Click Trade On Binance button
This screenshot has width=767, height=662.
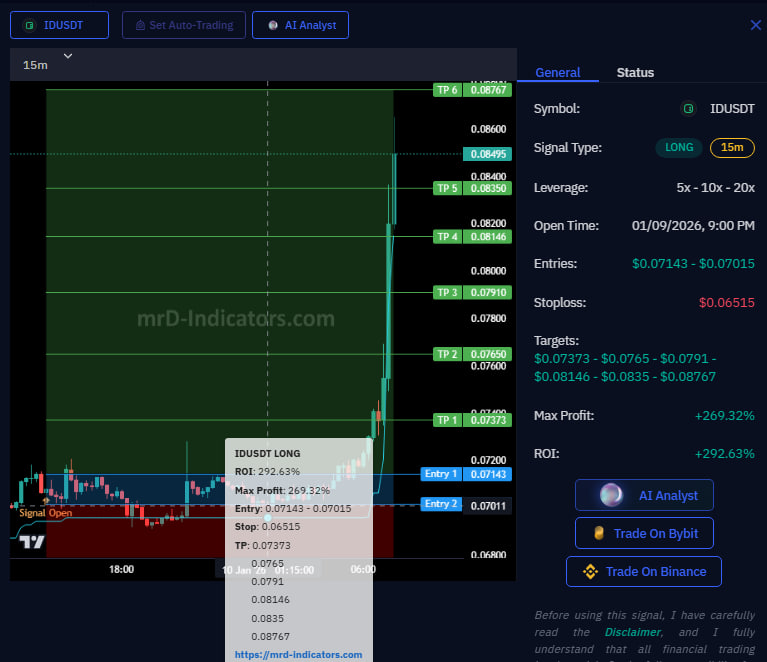[x=644, y=571]
